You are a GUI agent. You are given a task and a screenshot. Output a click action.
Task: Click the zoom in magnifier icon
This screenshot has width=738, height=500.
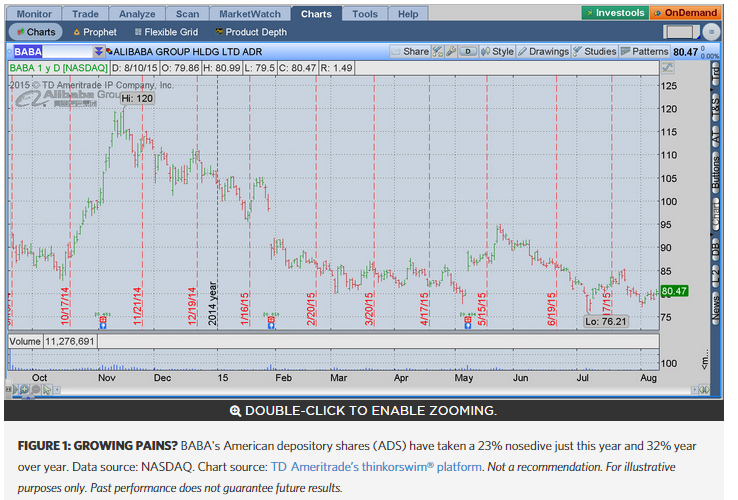tap(24, 389)
